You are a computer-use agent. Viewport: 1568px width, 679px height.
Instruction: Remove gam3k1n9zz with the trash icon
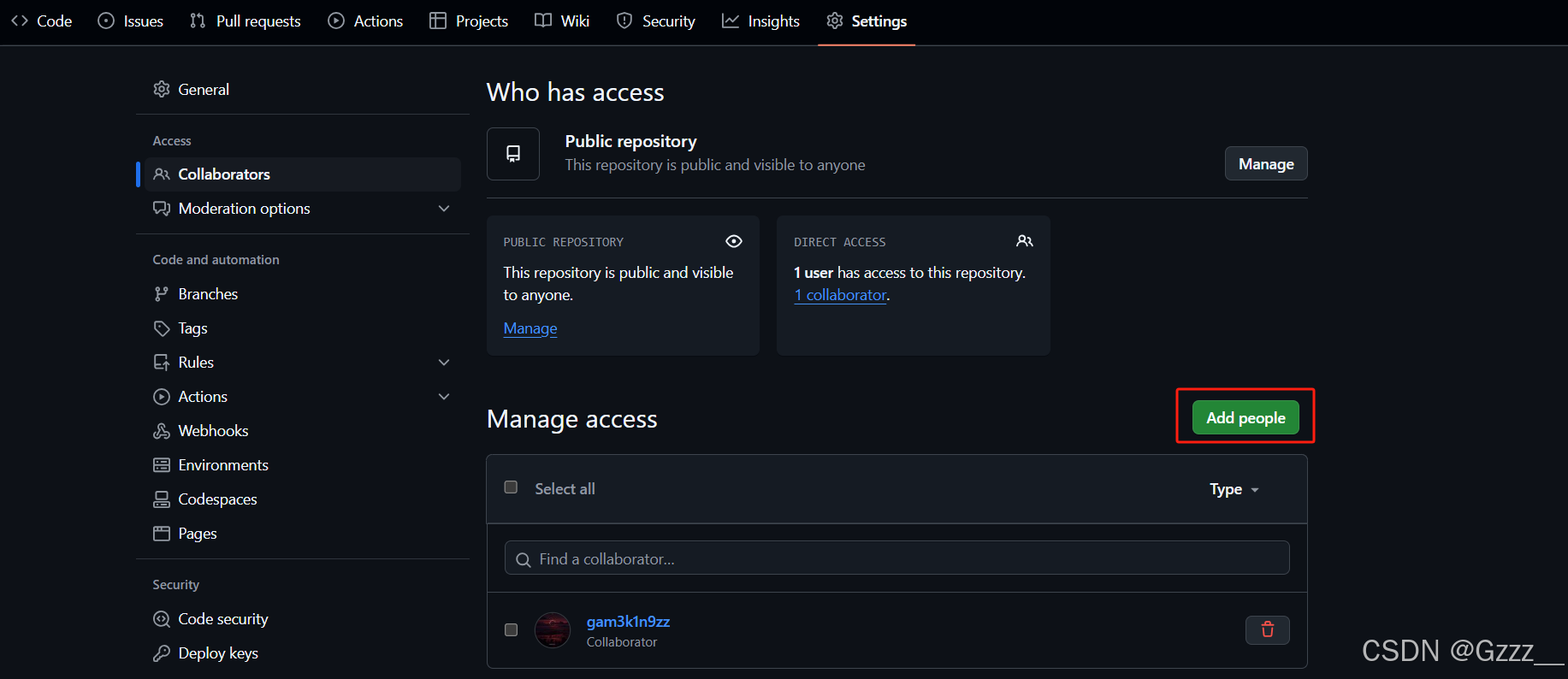[1267, 629]
